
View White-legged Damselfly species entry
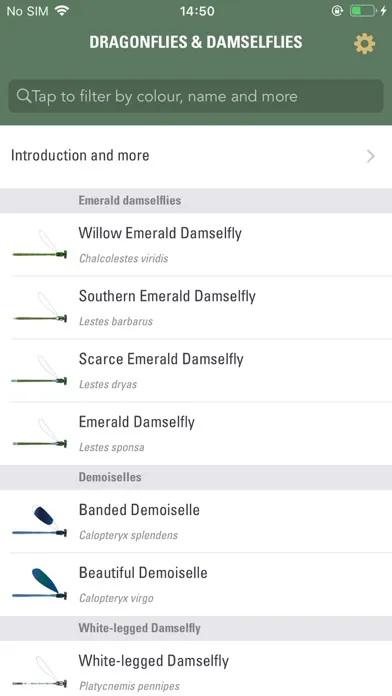pyautogui.click(x=196, y=668)
